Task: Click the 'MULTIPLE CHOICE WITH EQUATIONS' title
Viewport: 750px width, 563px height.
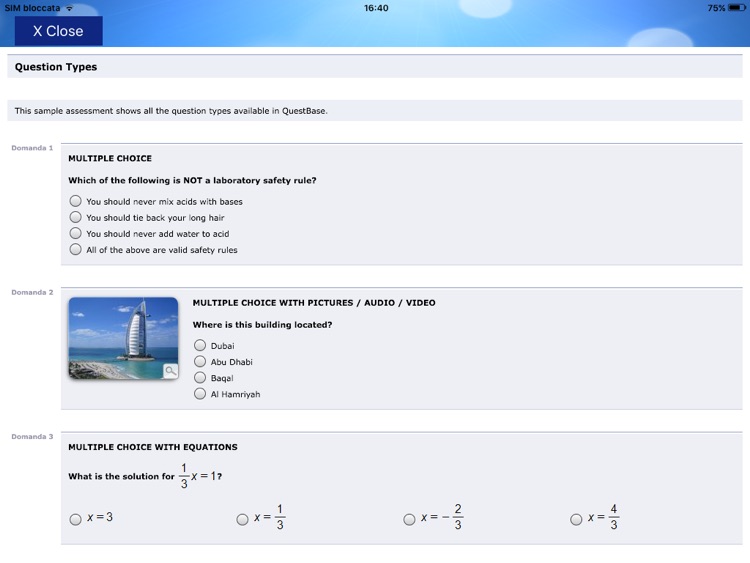Action: pyautogui.click(x=153, y=447)
